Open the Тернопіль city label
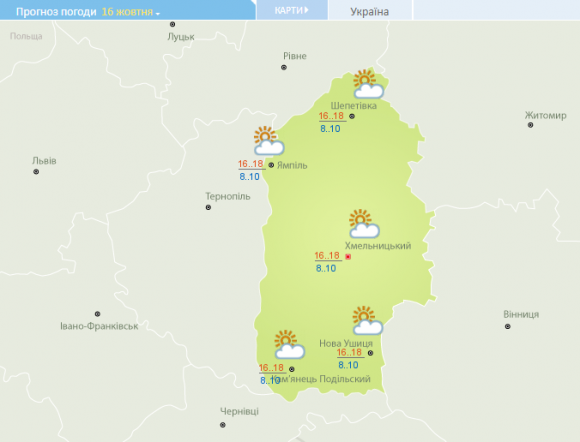Image resolution: width=580 pixels, height=442 pixels. pos(228,196)
